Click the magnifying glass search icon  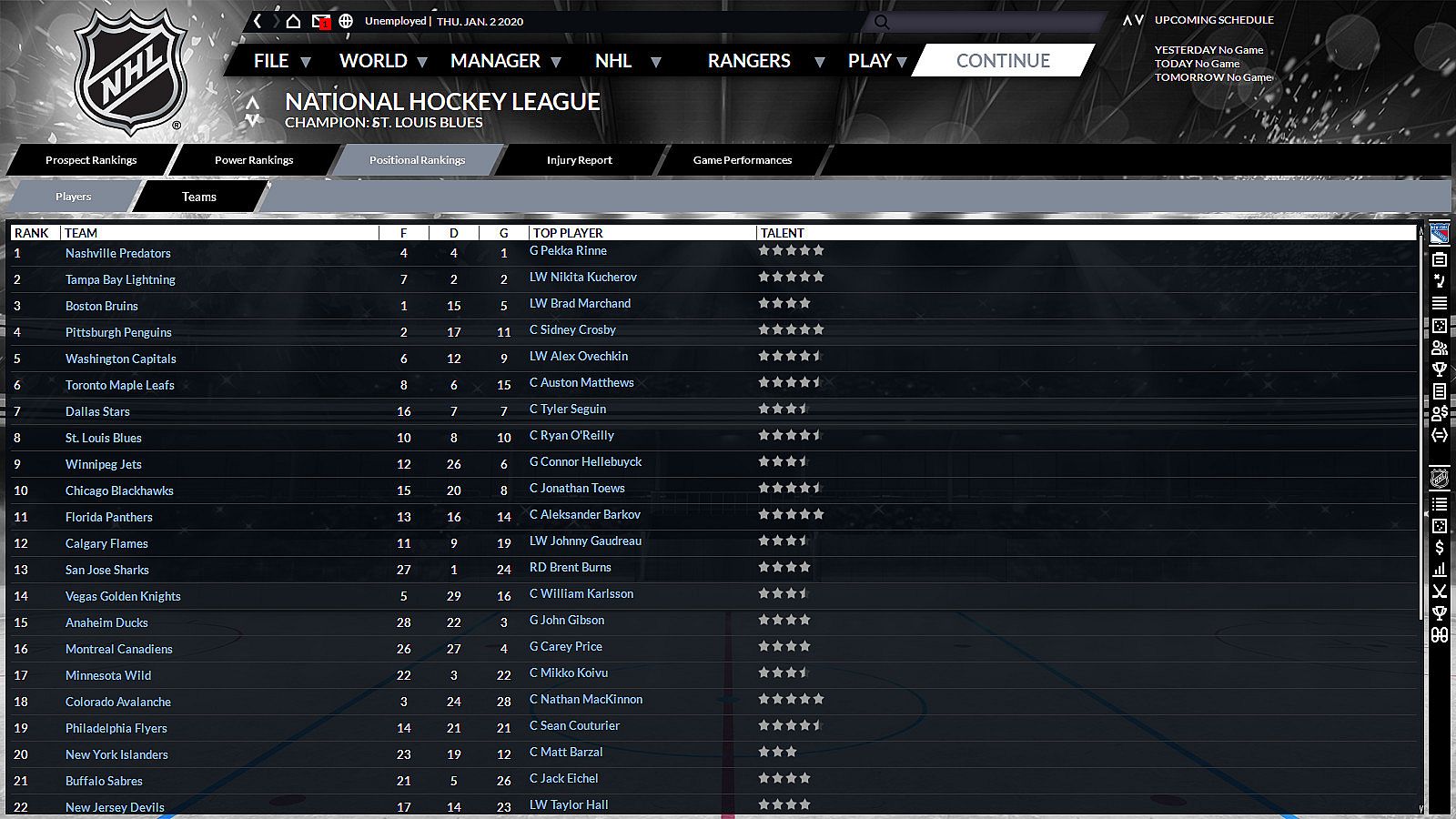click(x=881, y=22)
